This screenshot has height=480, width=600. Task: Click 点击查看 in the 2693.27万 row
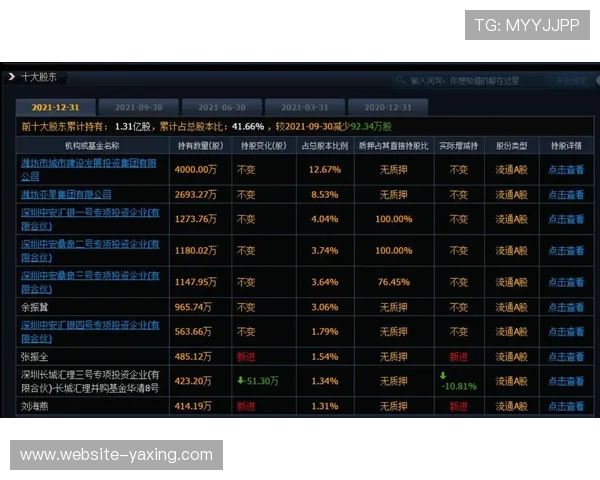click(x=566, y=194)
